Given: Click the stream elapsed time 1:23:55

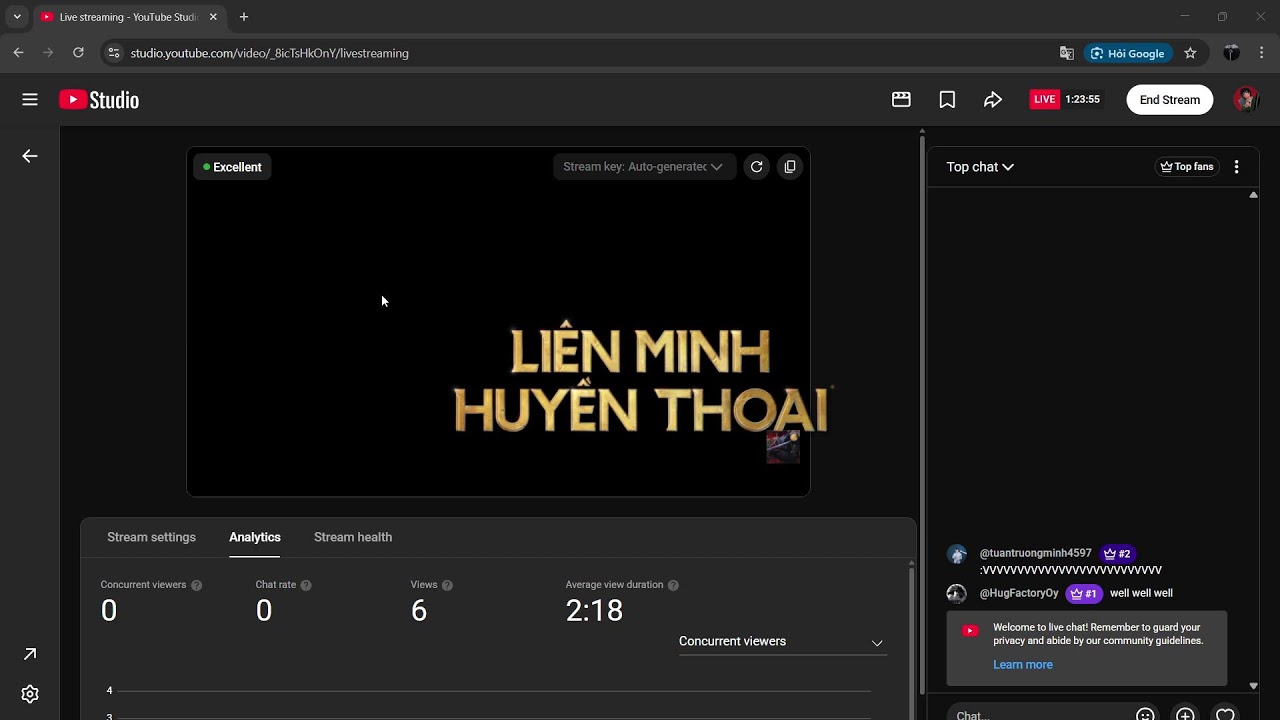Looking at the screenshot, I should [x=1082, y=99].
